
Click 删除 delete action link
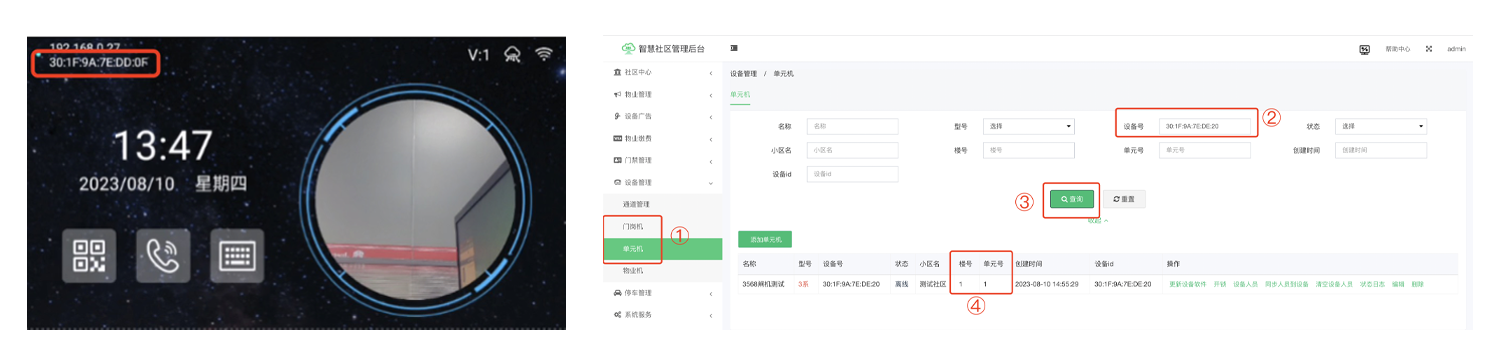pos(1418,285)
